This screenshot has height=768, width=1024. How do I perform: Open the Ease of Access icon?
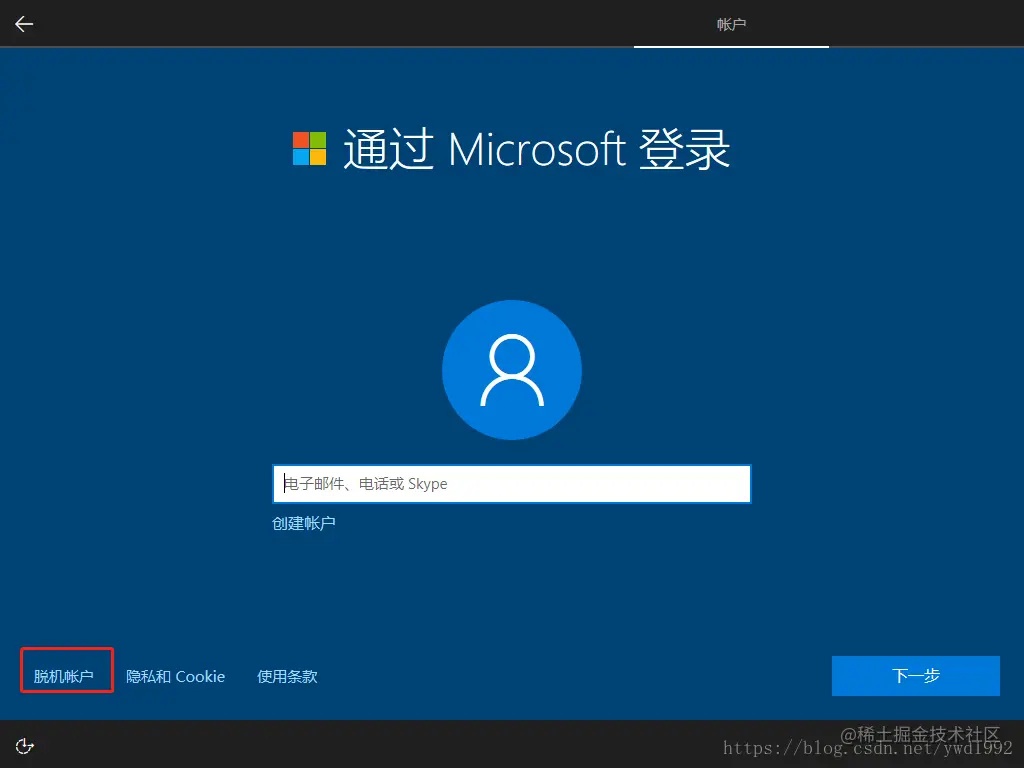pyautogui.click(x=25, y=746)
